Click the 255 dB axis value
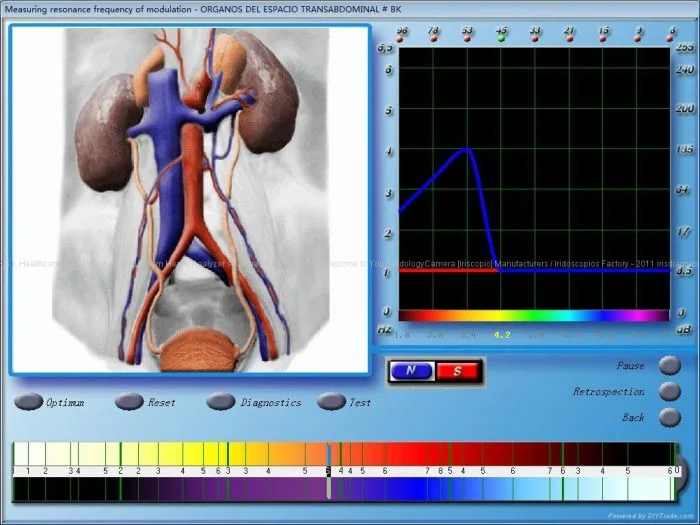Viewport: 700px width, 525px height. tap(684, 47)
